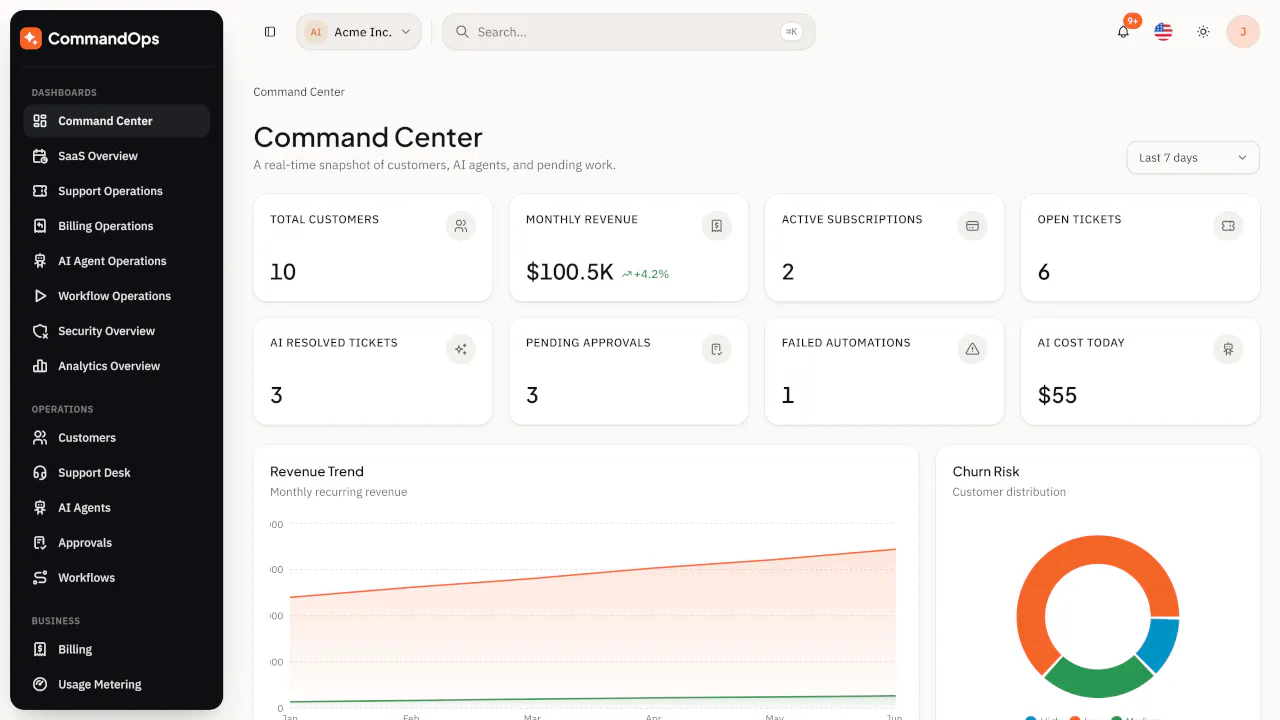Select Billing Operations in sidebar
1280x720 pixels.
116,226
